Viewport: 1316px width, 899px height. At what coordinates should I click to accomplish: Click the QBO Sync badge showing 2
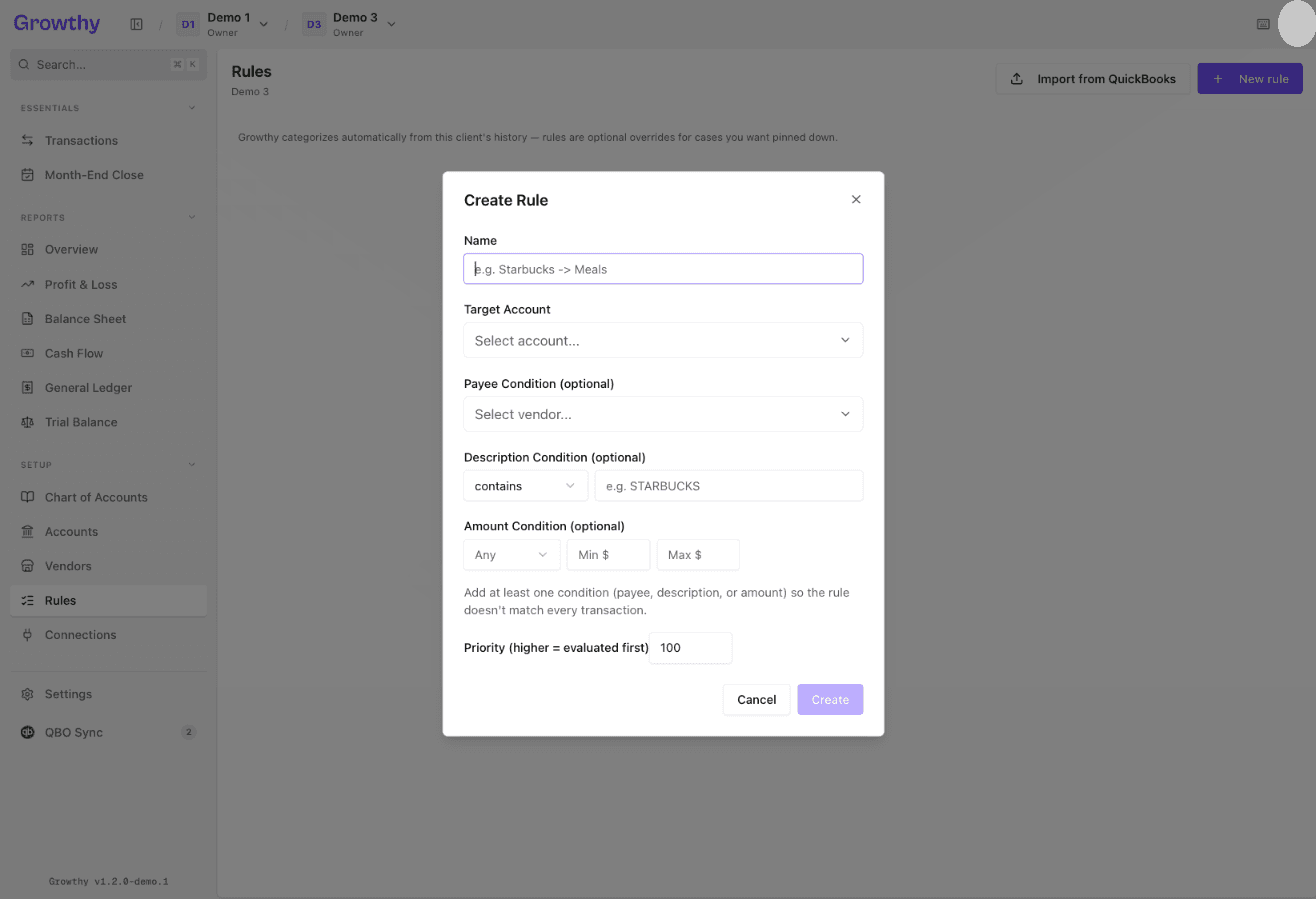(x=188, y=733)
